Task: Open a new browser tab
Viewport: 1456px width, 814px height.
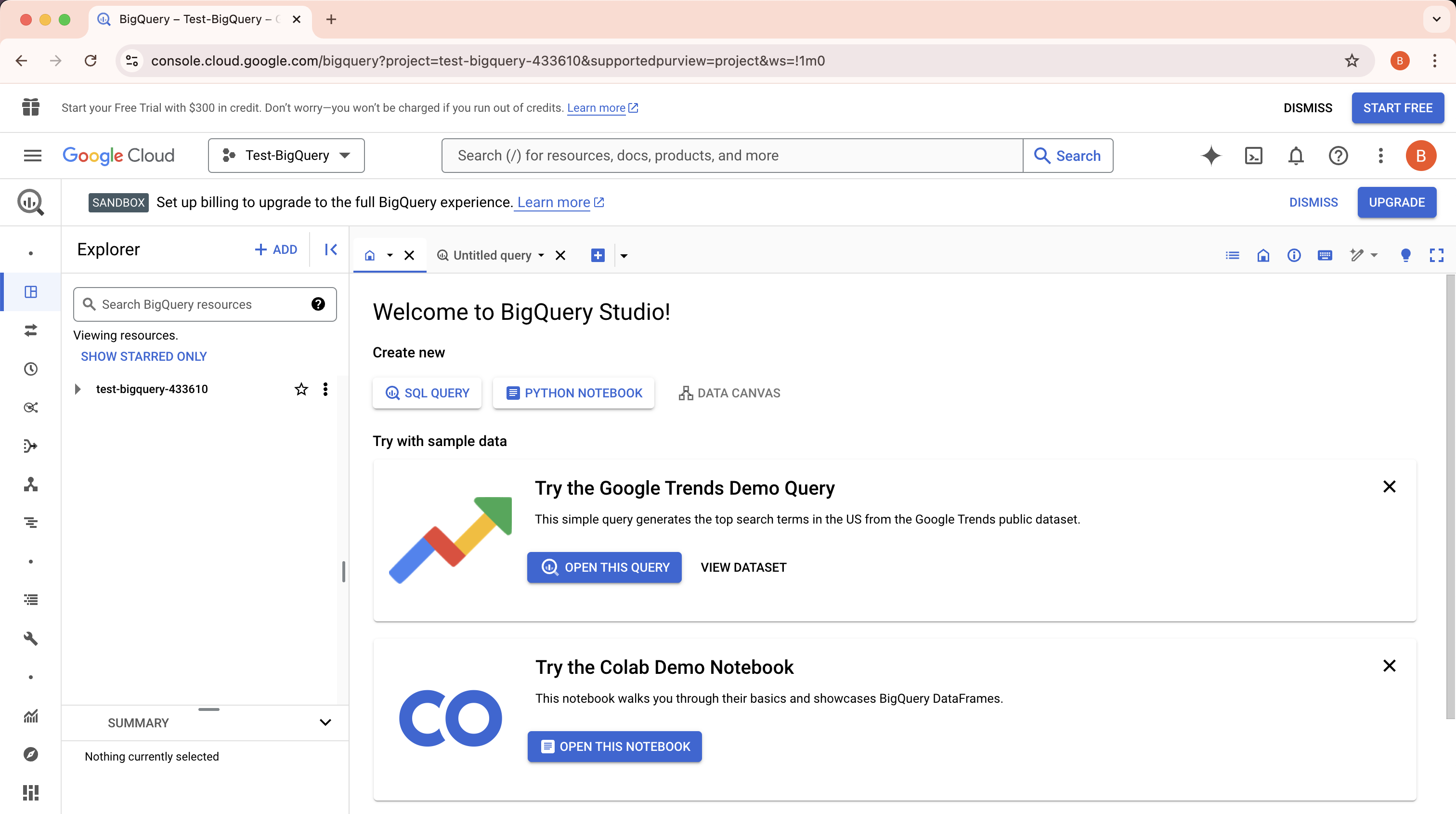Action: pos(331,19)
